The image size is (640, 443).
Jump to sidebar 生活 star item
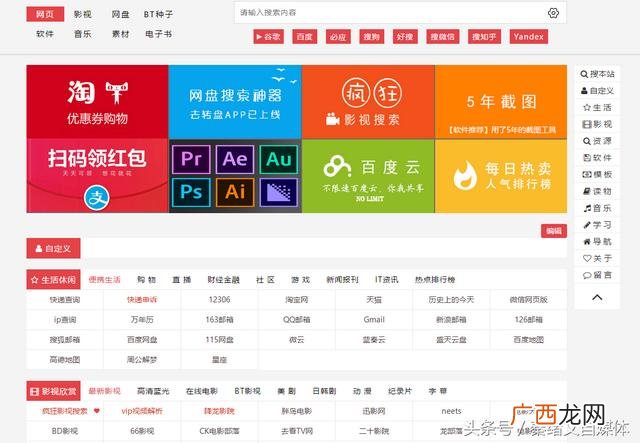(597, 107)
